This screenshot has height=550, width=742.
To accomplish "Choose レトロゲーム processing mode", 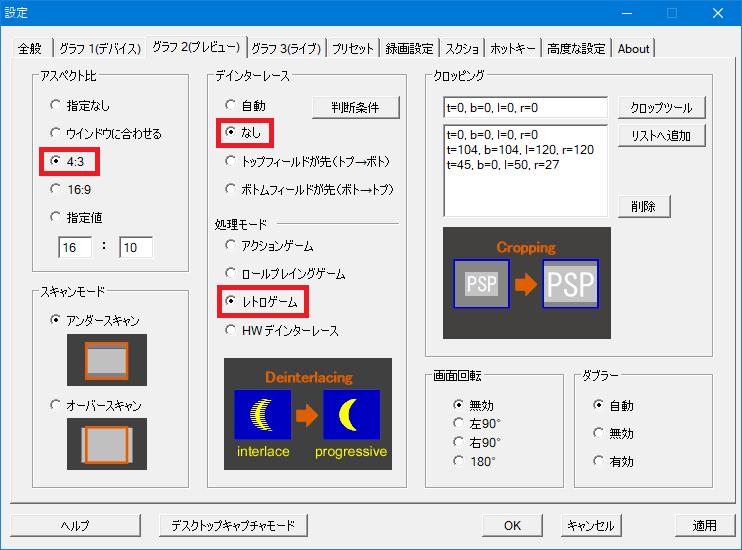I will click(261, 302).
